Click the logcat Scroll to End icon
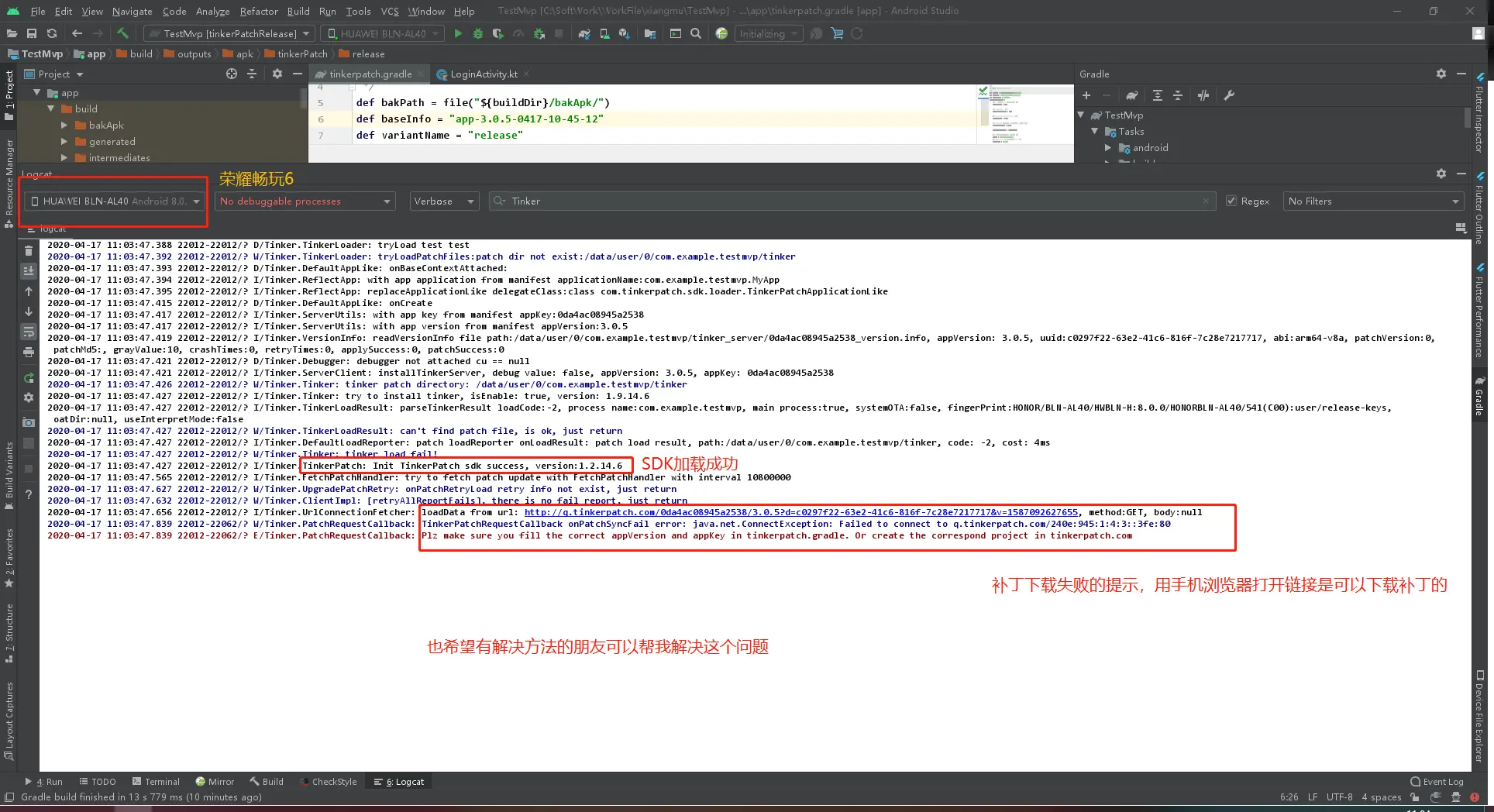Screen dimensions: 1494x812 pos(29,270)
